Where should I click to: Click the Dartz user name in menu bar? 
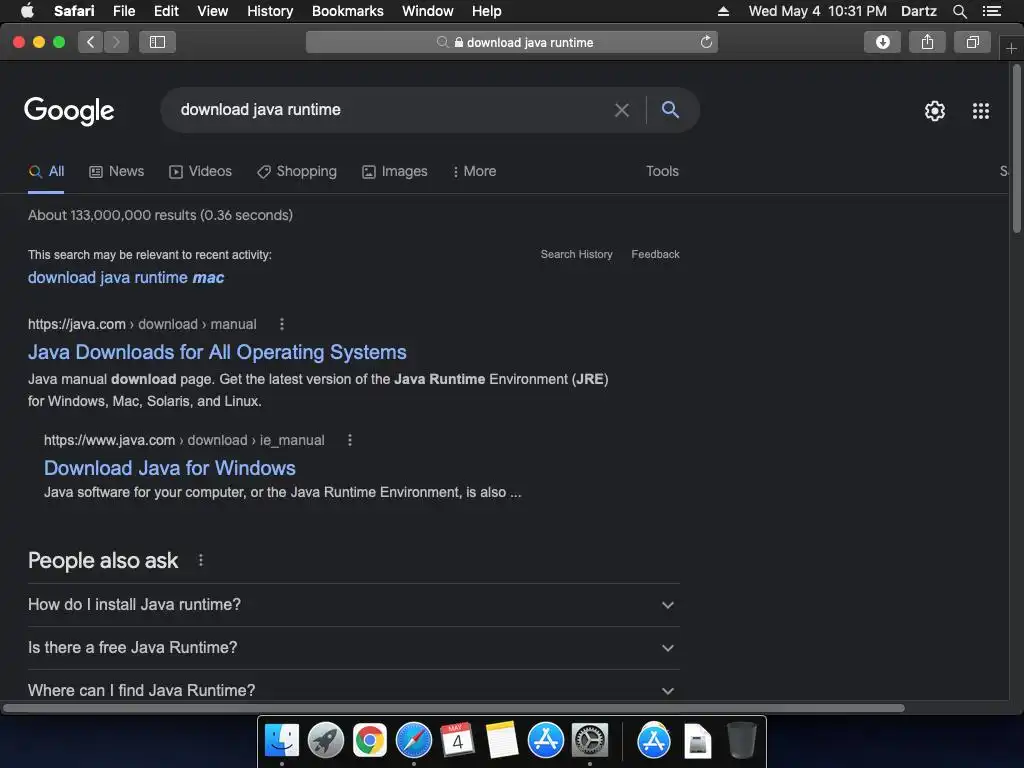[918, 11]
